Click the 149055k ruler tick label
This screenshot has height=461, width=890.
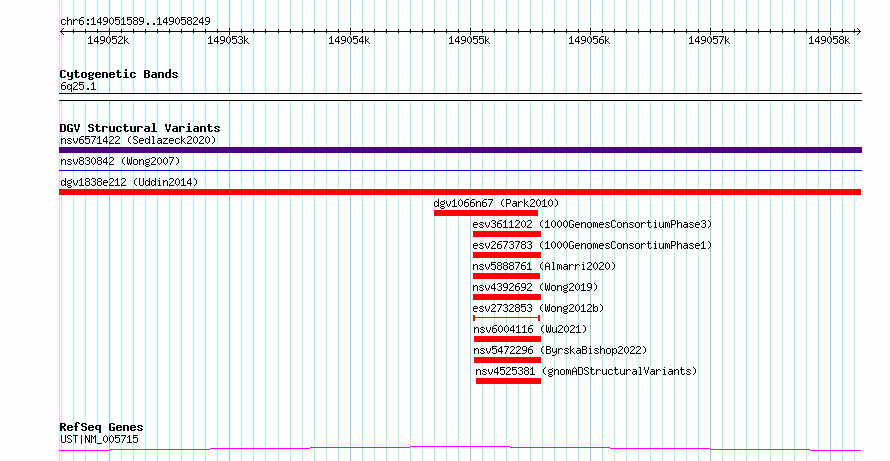tap(469, 40)
